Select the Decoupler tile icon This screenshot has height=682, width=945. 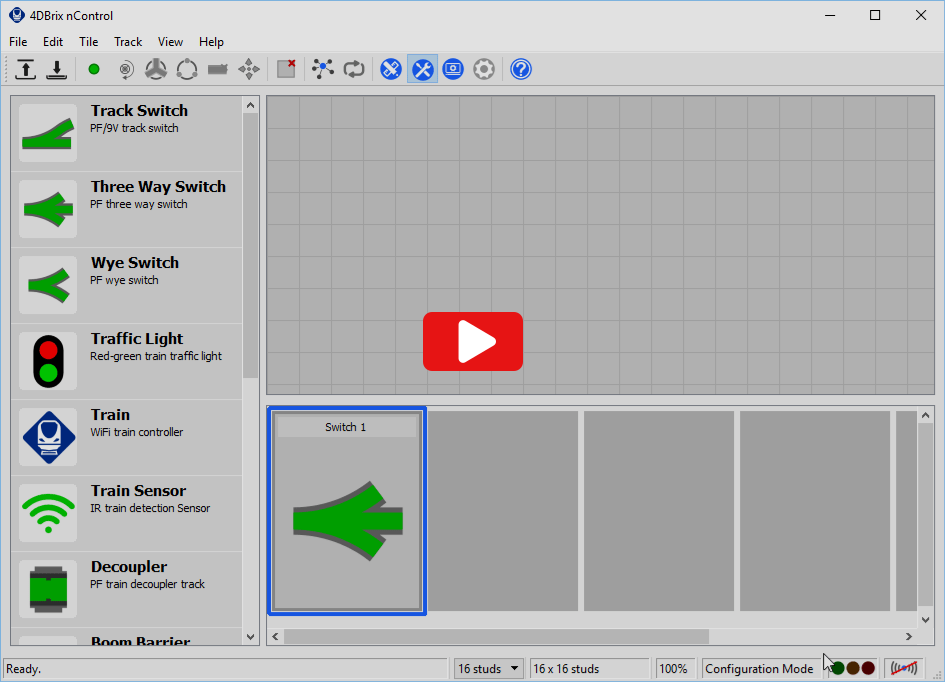pos(48,589)
